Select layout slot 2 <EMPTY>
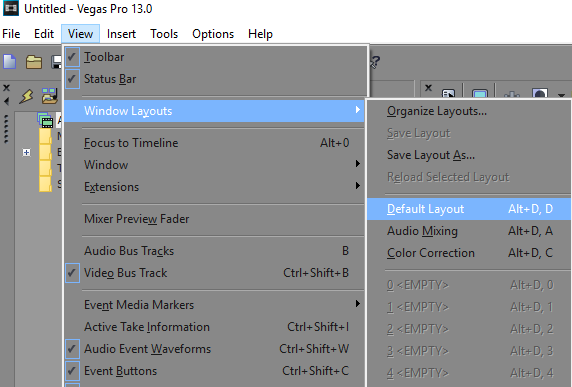 click(x=469, y=329)
